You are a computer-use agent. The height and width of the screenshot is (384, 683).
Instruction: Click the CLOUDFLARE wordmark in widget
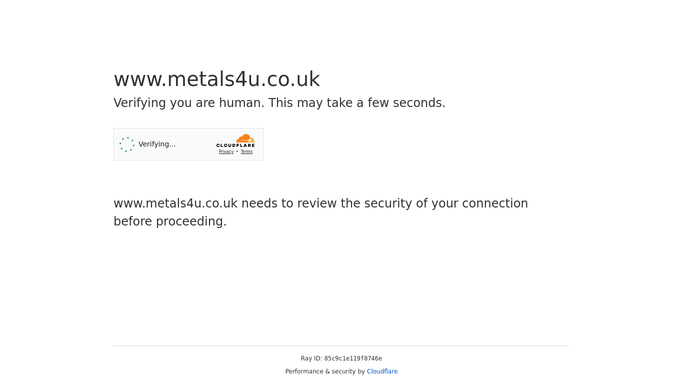click(x=235, y=145)
